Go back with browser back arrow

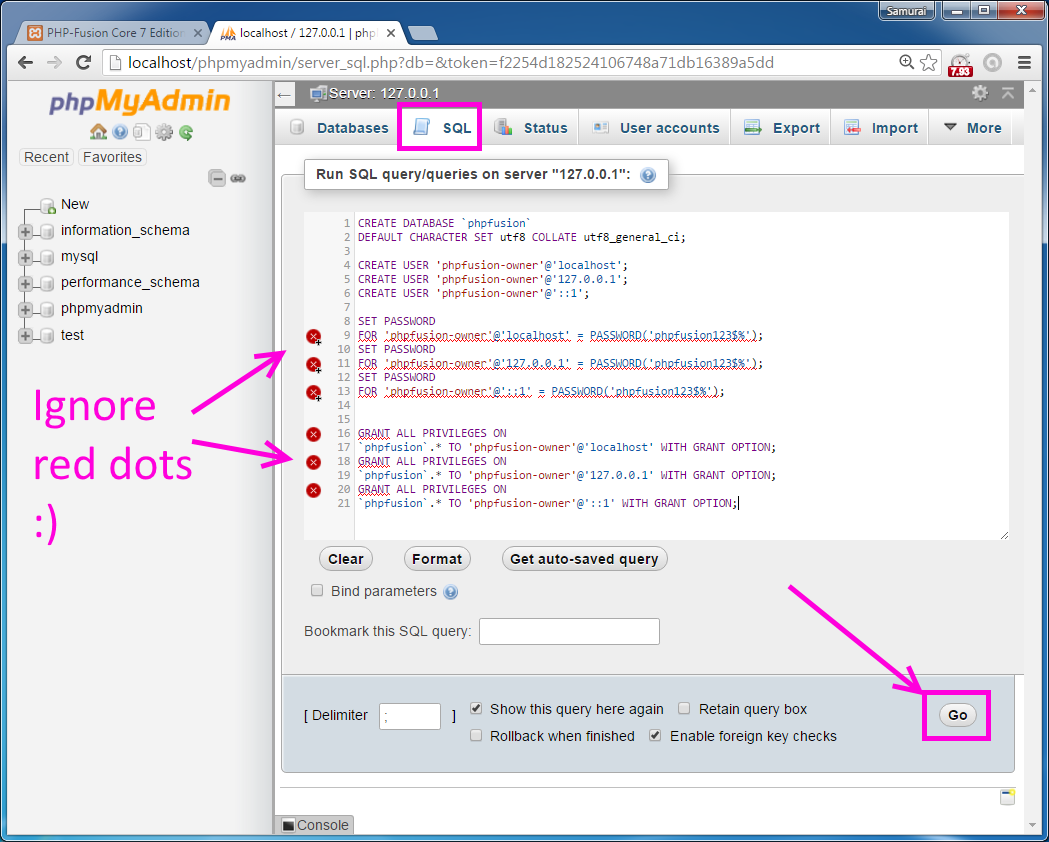coord(25,62)
